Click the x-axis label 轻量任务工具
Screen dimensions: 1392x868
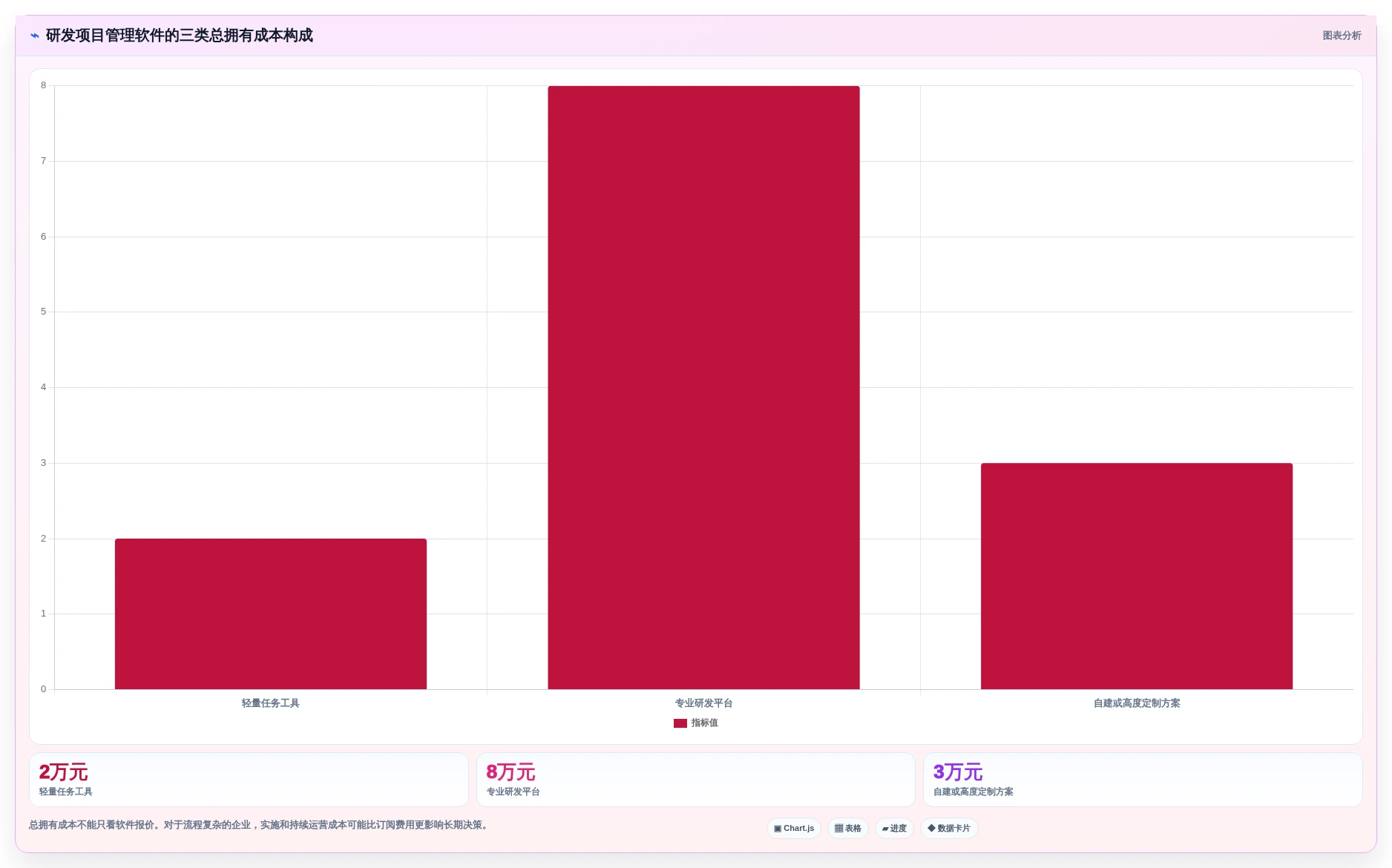271,703
